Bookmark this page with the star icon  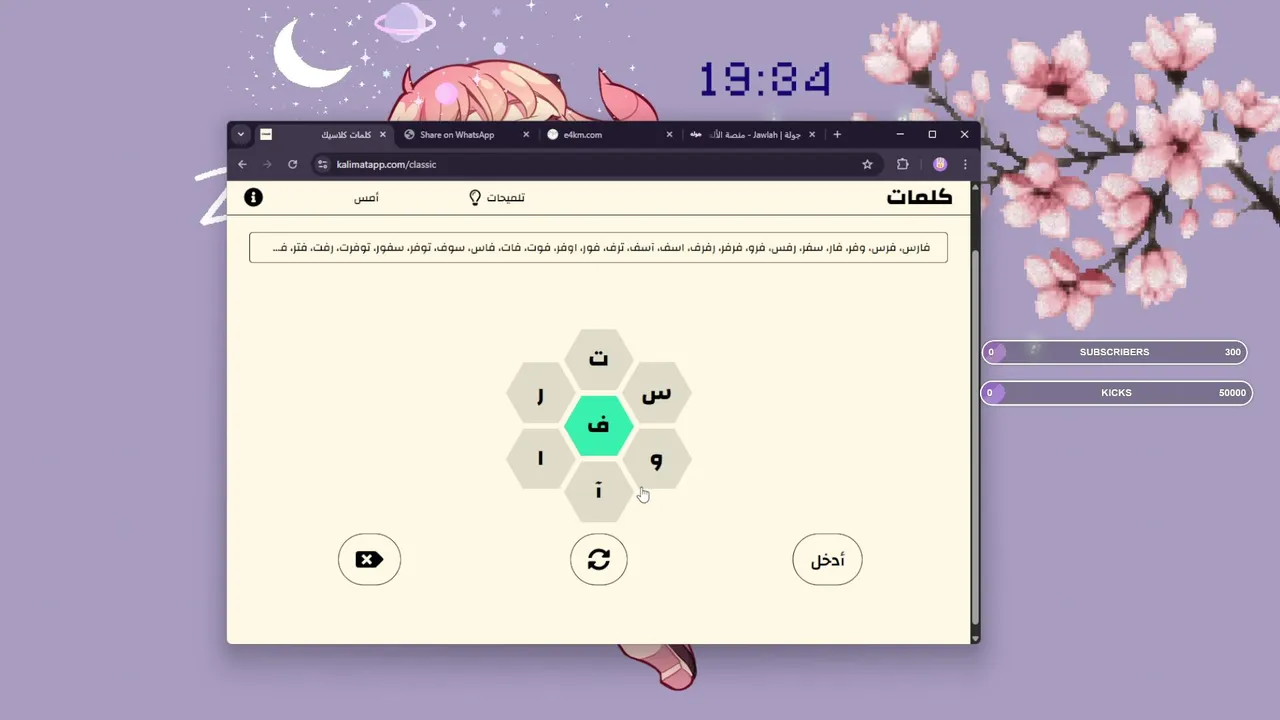point(867,164)
